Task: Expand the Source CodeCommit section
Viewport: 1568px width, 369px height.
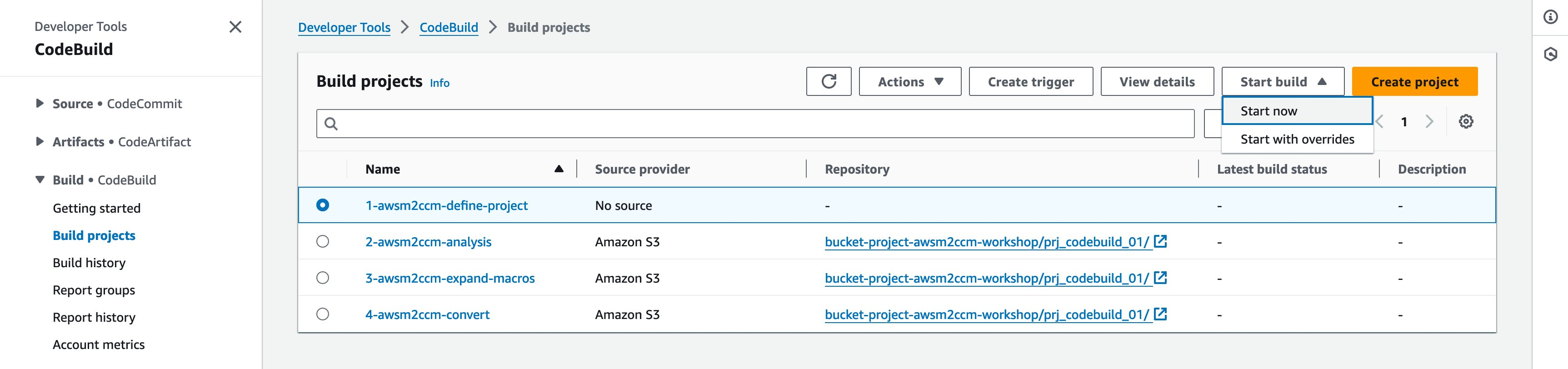Action: pos(40,104)
